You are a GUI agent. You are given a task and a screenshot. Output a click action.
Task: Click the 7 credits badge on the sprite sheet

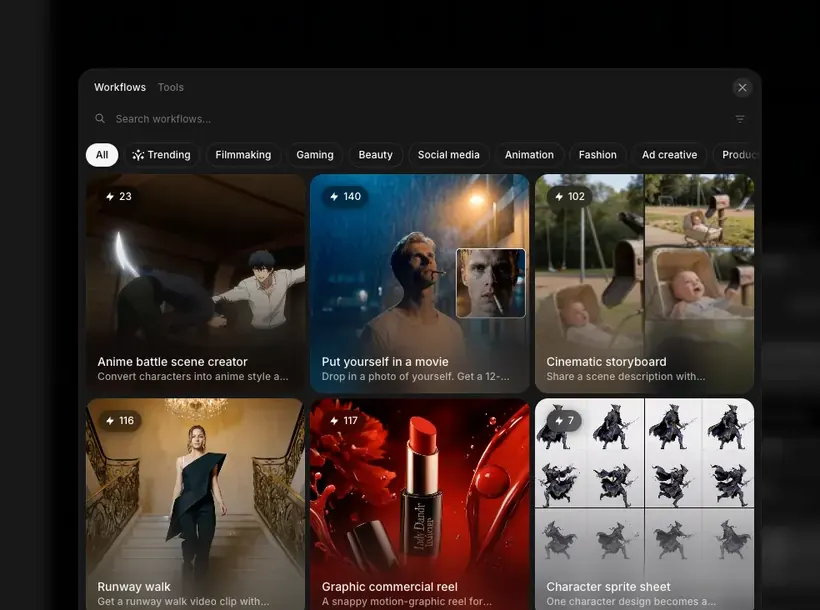coord(564,421)
